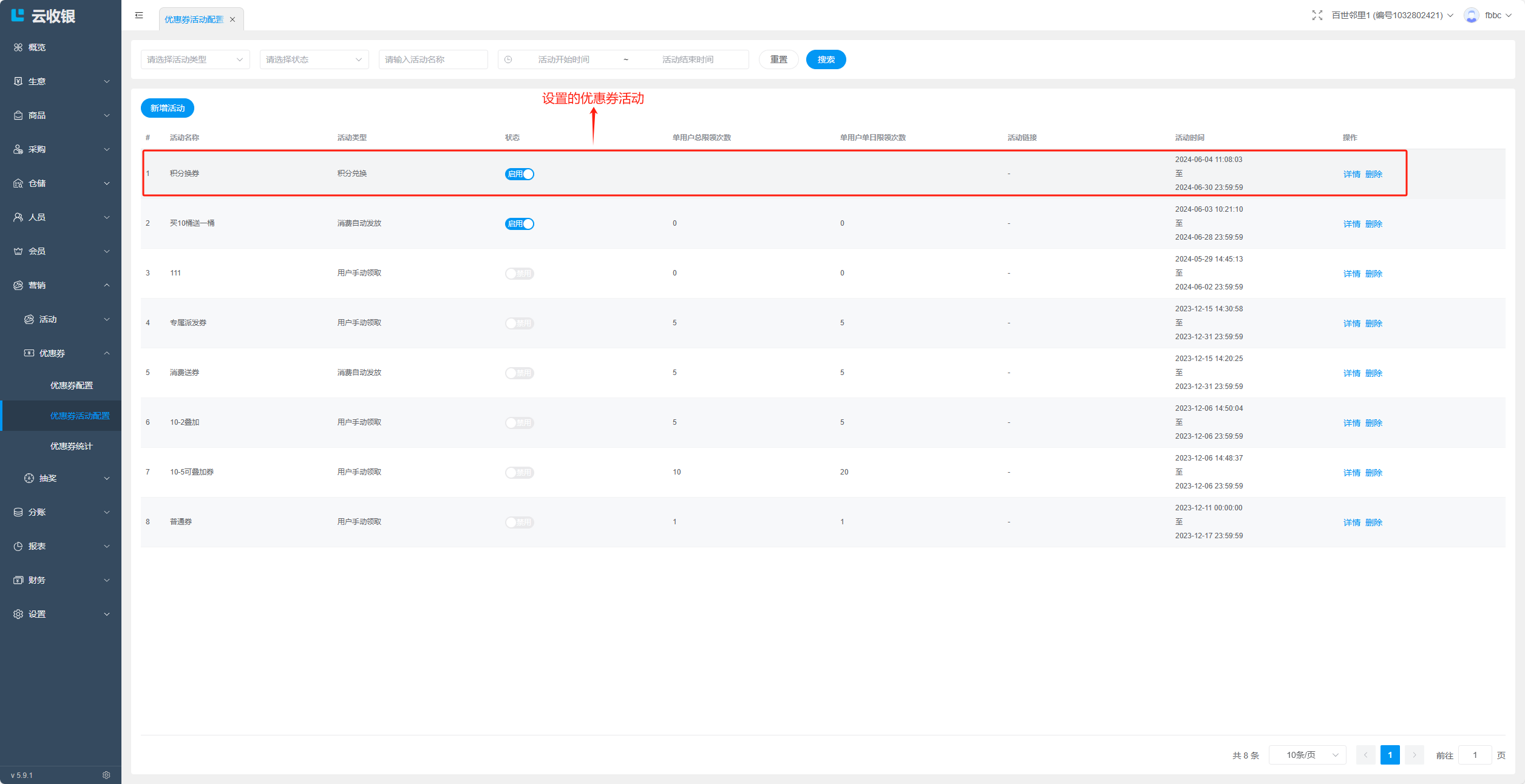
Task: Click the 请输入活动名称 input field
Action: click(x=433, y=59)
